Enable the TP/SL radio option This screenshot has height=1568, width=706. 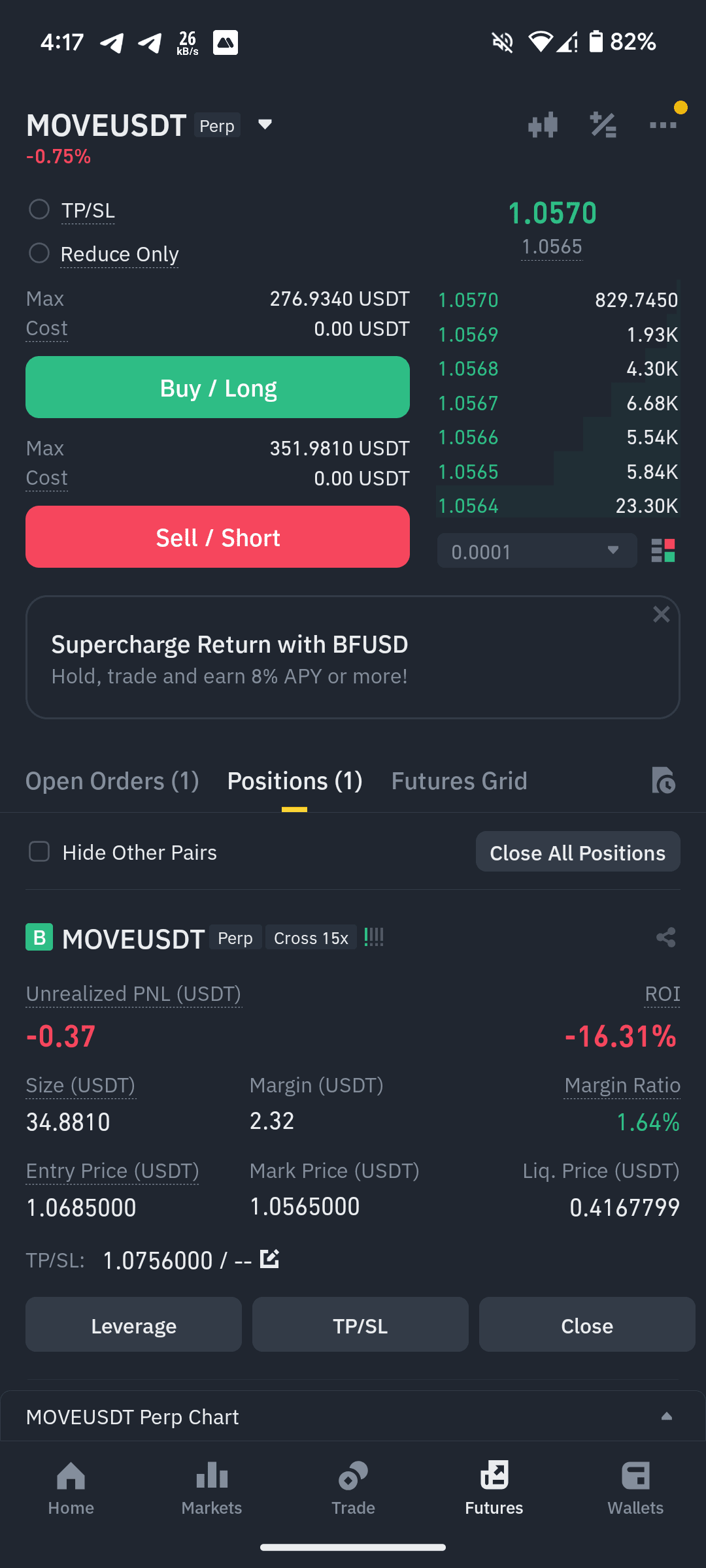coord(39,210)
